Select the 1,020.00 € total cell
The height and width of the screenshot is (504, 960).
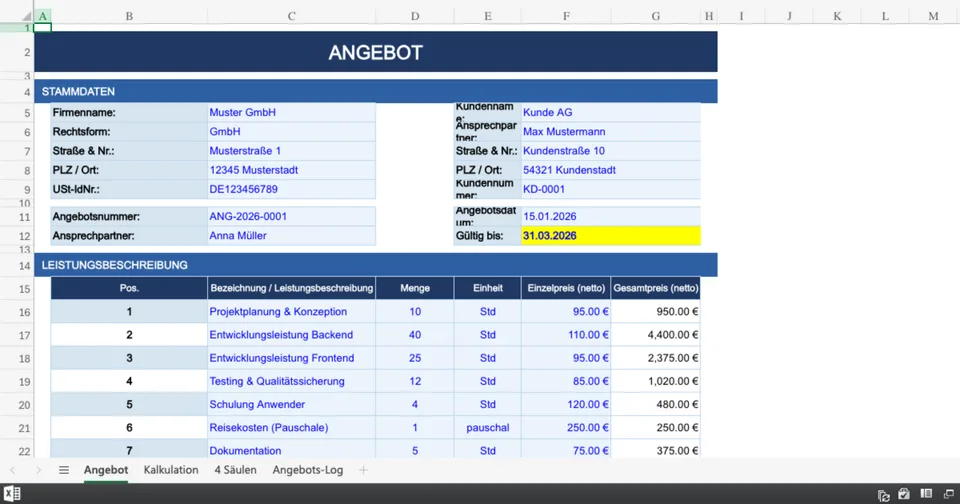(x=656, y=382)
